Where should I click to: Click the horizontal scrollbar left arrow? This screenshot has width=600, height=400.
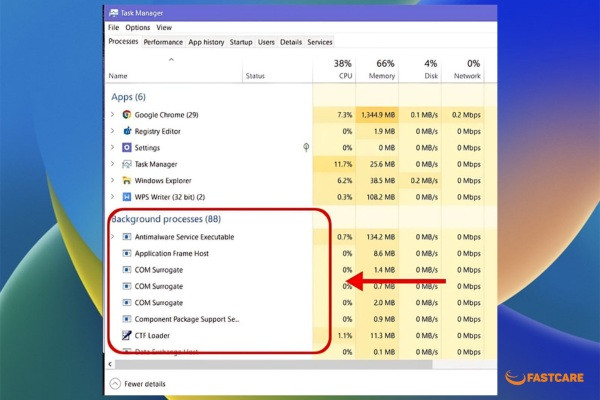click(x=110, y=364)
